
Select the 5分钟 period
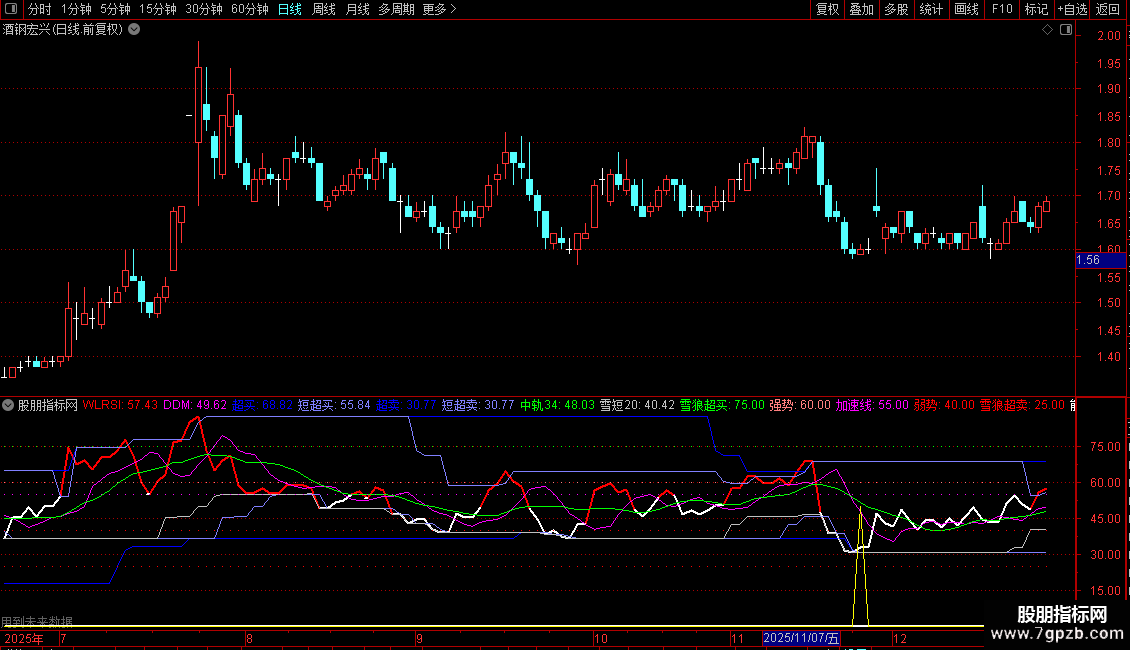(115, 10)
